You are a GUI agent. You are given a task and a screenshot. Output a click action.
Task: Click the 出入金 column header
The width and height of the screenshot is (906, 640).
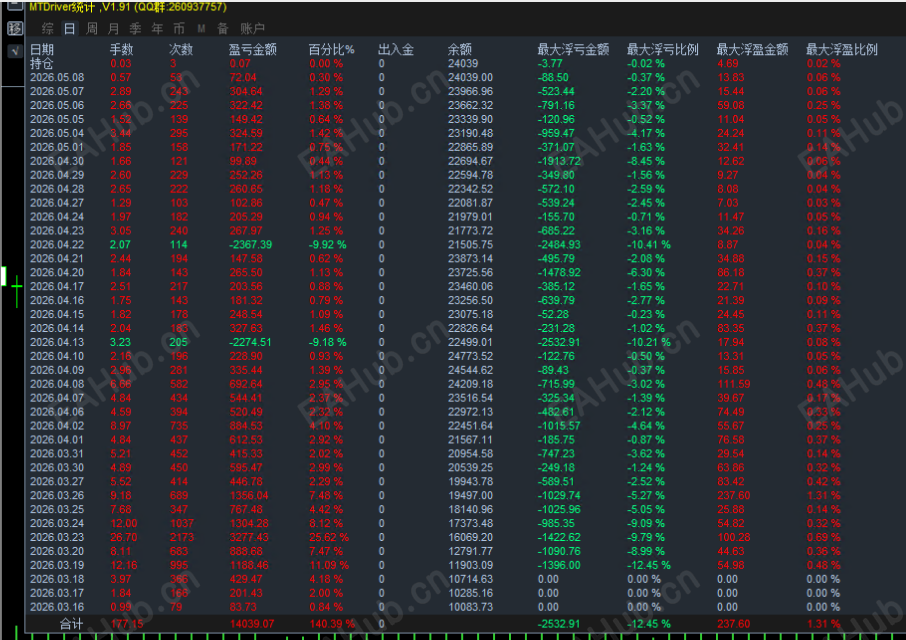tap(396, 50)
